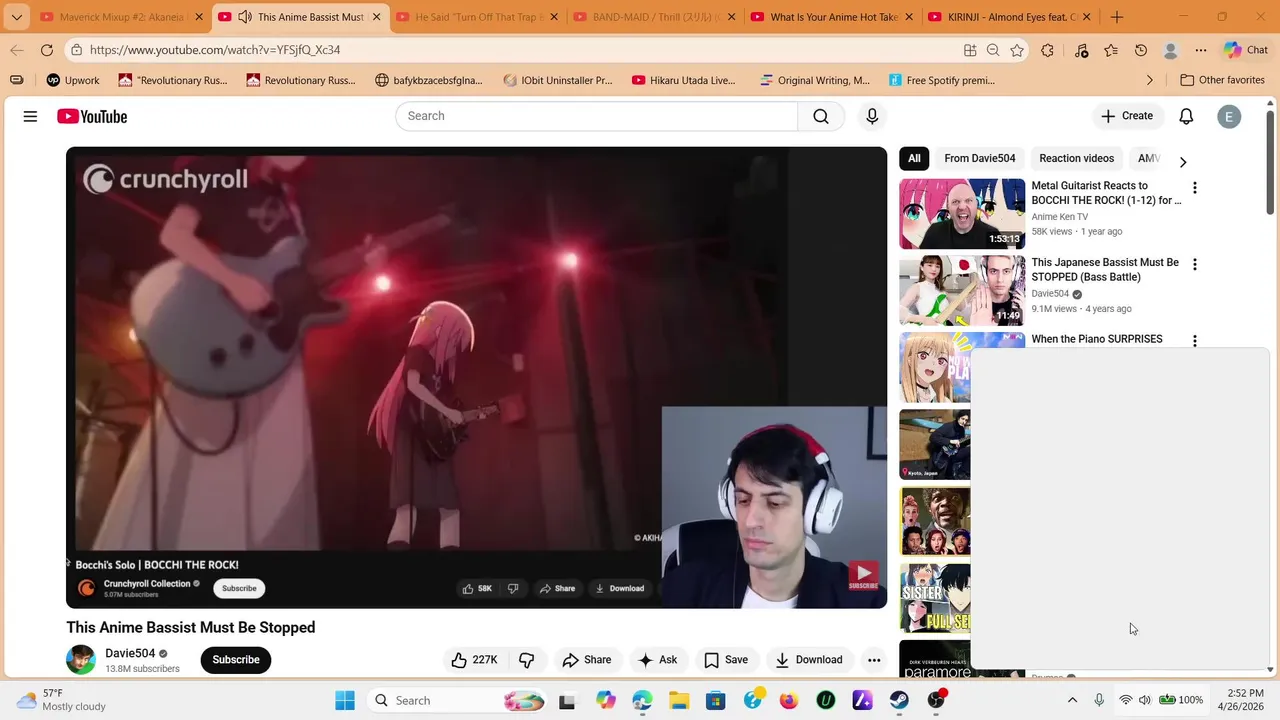Show more filter chips with right arrow
1280x720 pixels.
[1183, 161]
